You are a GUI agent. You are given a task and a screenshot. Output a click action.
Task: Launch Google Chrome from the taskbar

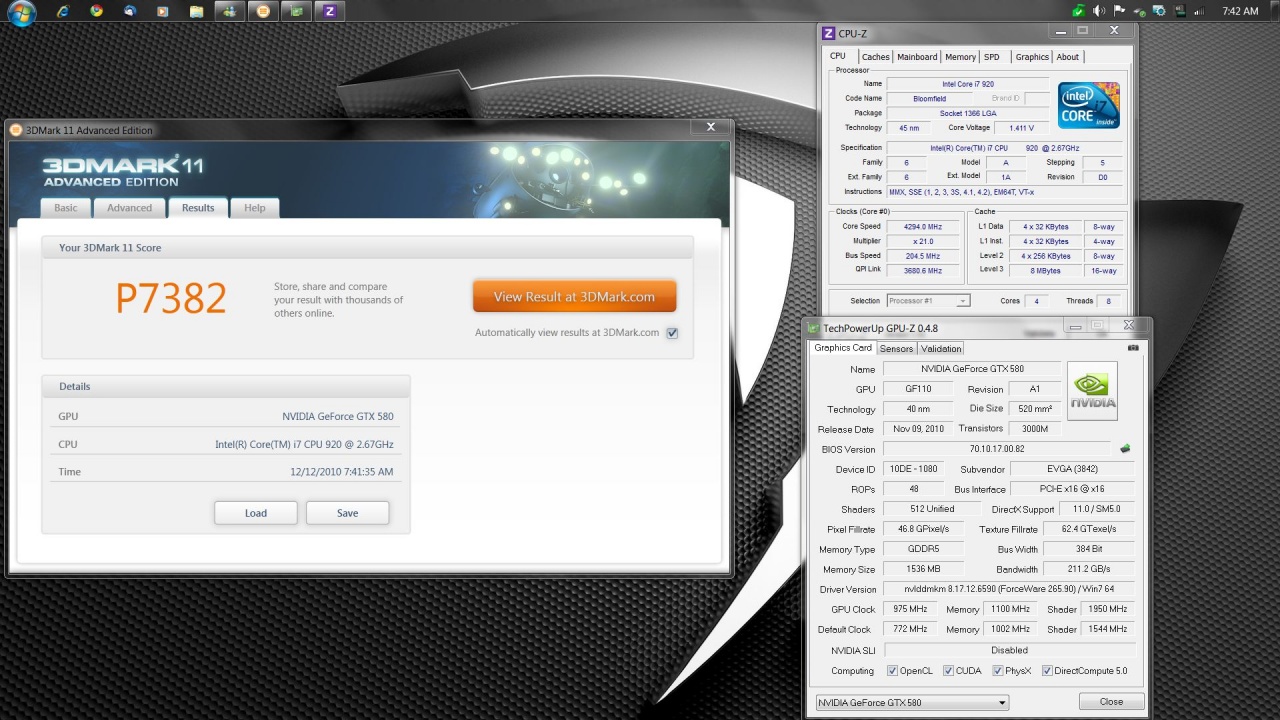[96, 11]
